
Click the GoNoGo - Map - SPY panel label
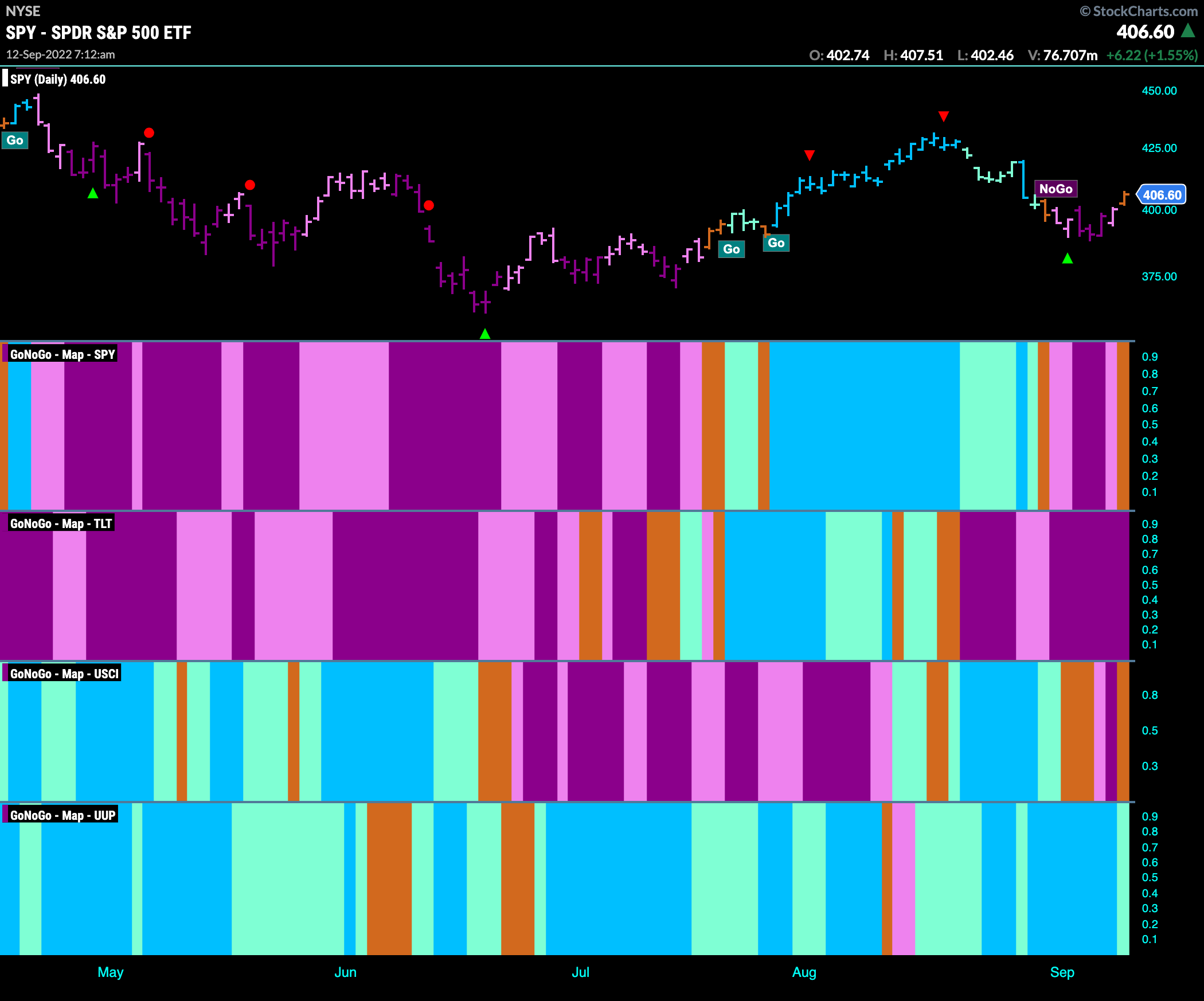(62, 354)
